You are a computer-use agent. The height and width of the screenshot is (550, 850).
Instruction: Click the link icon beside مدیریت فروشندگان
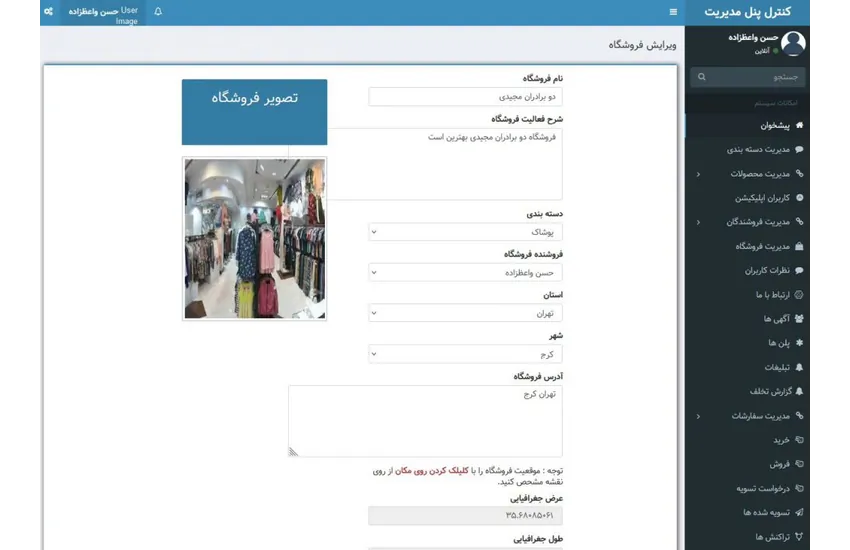pyautogui.click(x=799, y=222)
